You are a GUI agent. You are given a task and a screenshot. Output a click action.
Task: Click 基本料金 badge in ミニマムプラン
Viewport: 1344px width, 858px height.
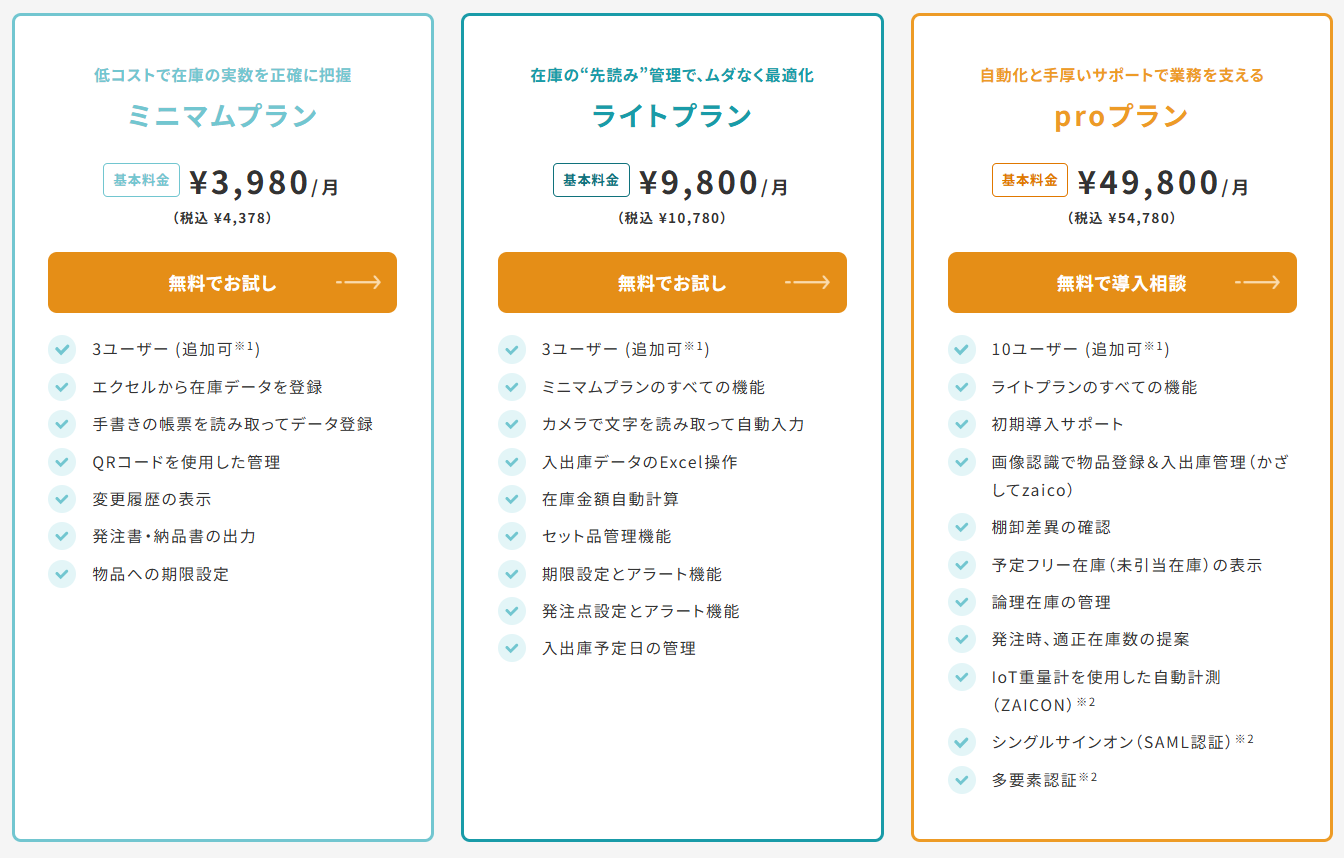141,180
